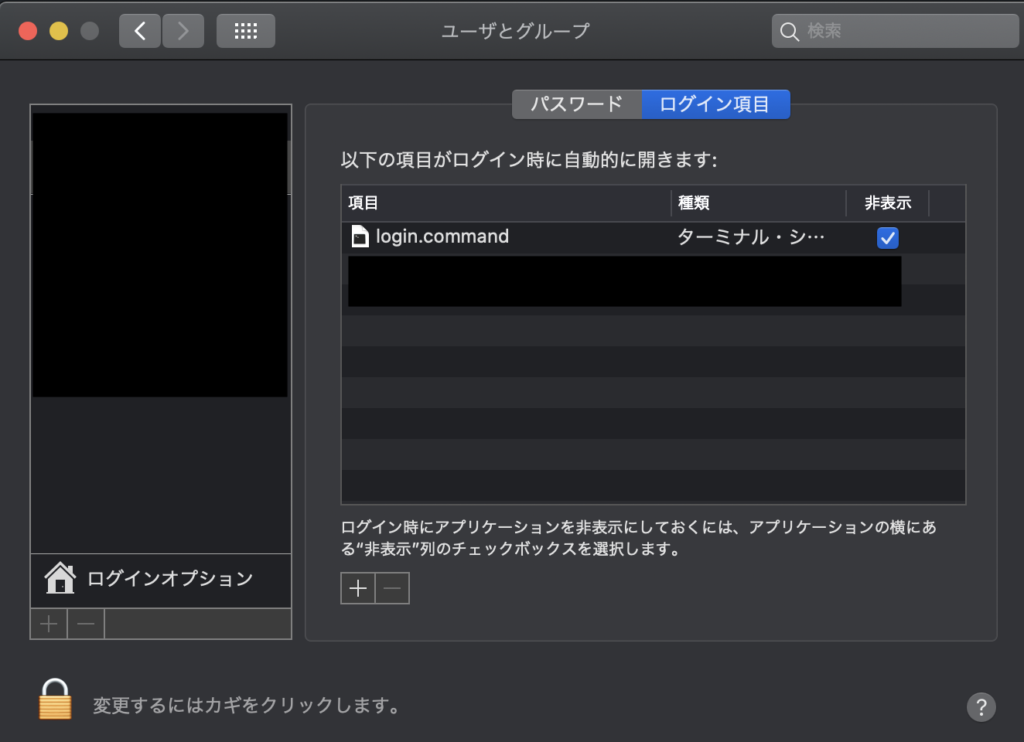
Task: Switch to the パスワード tab
Action: (576, 104)
